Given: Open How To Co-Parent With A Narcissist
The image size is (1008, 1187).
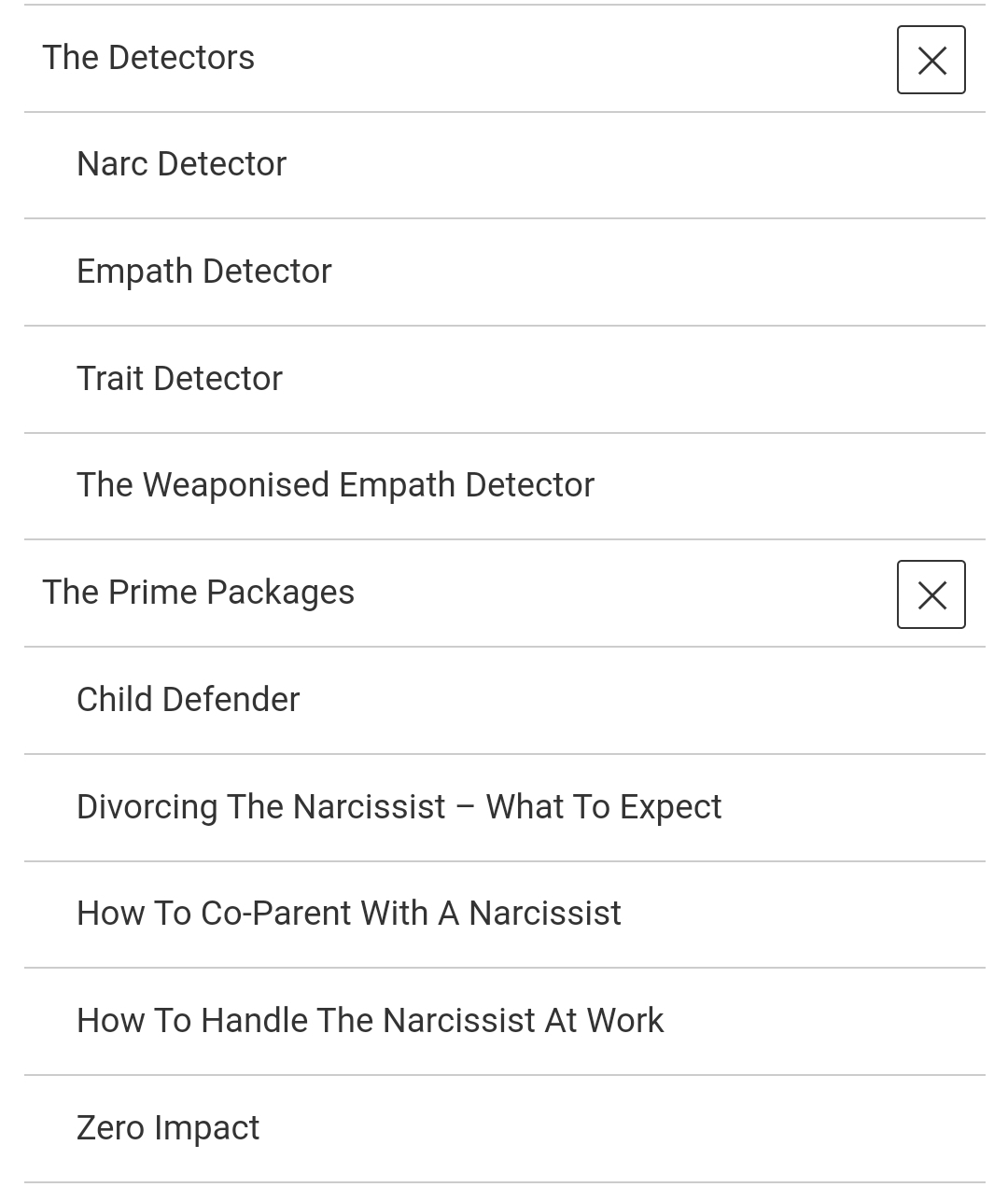Looking at the screenshot, I should point(348,914).
